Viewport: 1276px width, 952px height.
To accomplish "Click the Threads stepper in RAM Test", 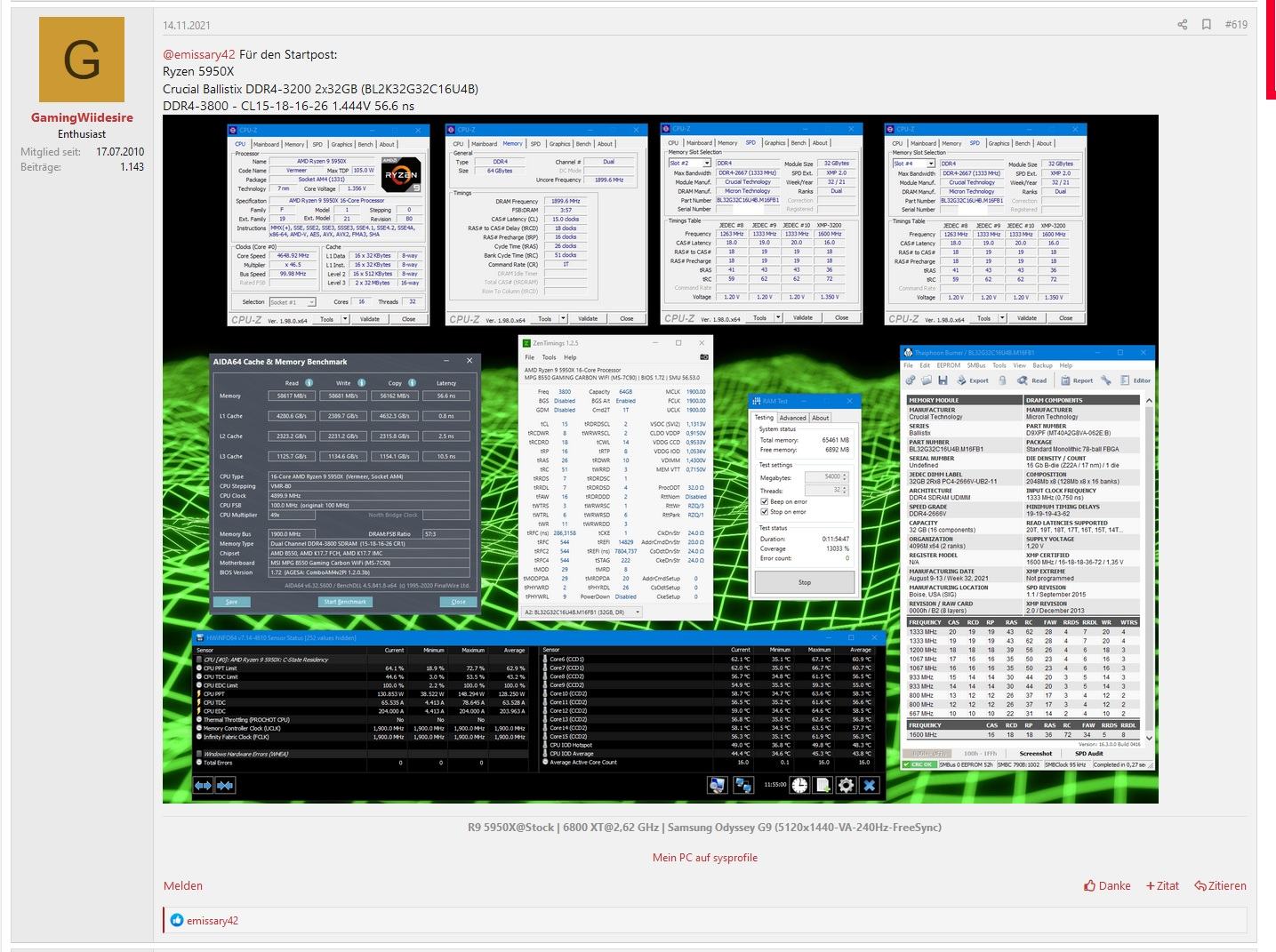I will 844,490.
